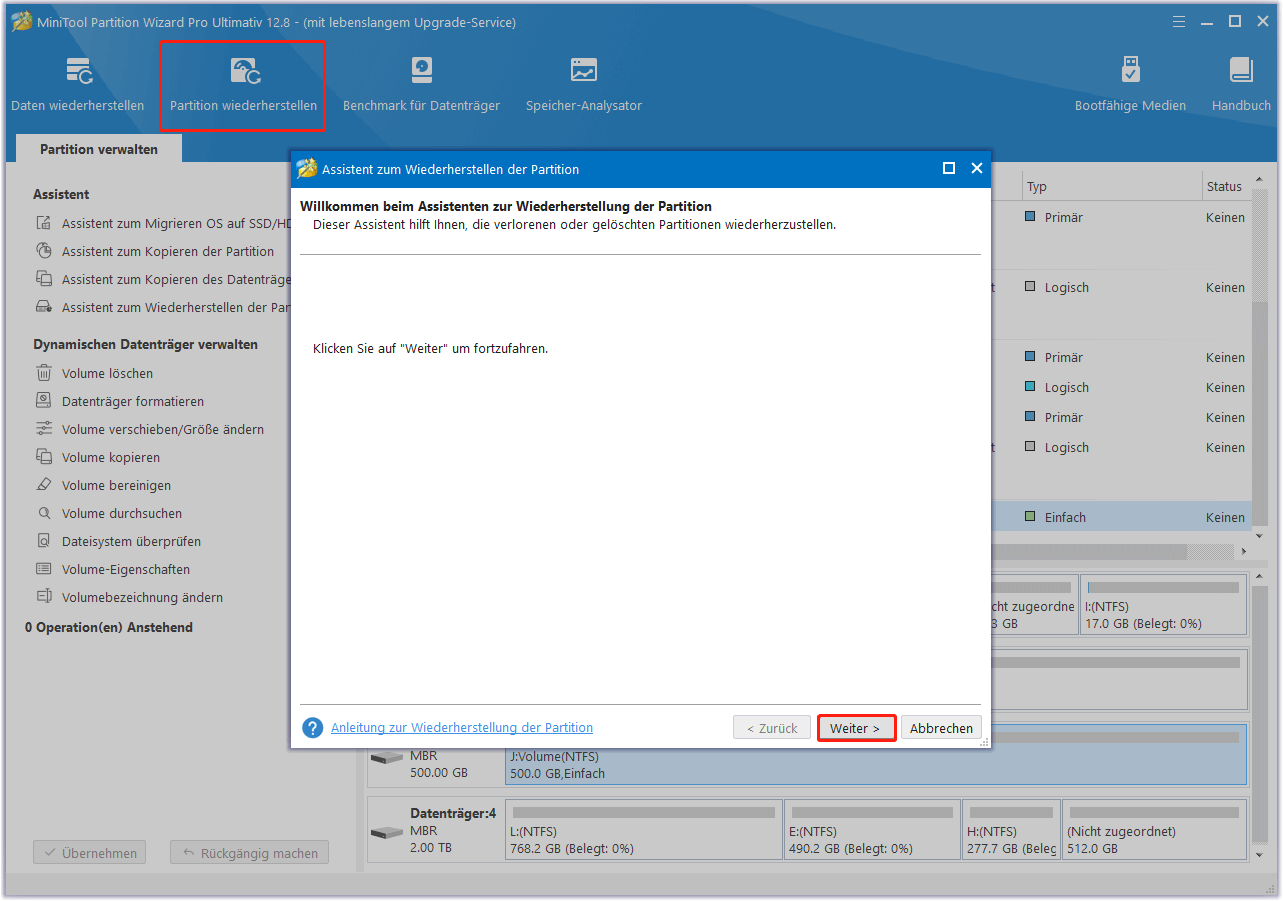Click the Migrieren OS auf SSD icon

[x=44, y=223]
